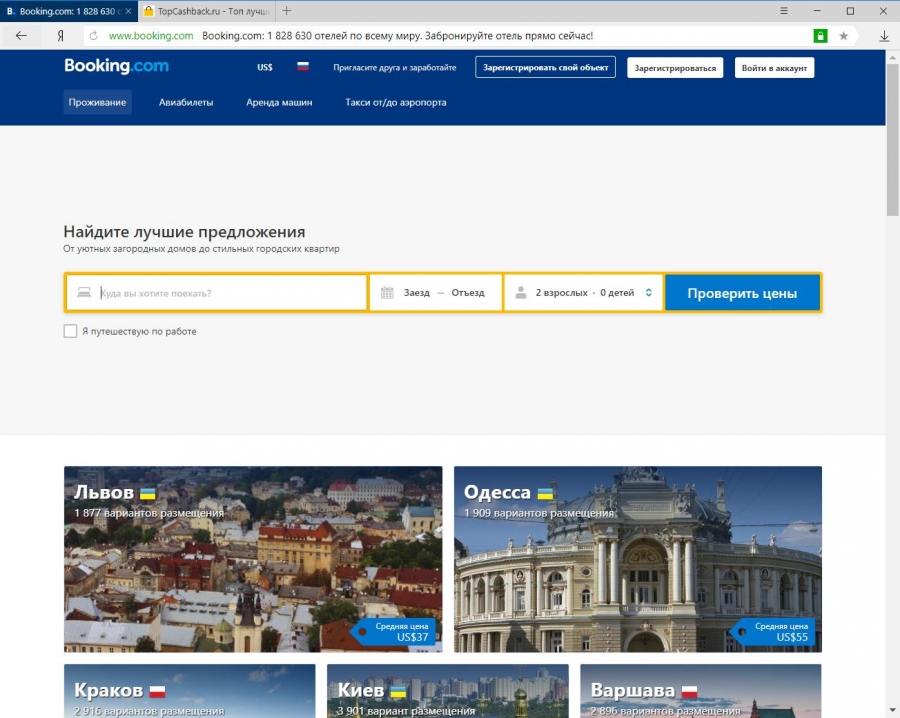Click the scrollbar up arrow
Screen dimensions: 900x718
click(x=893, y=57)
